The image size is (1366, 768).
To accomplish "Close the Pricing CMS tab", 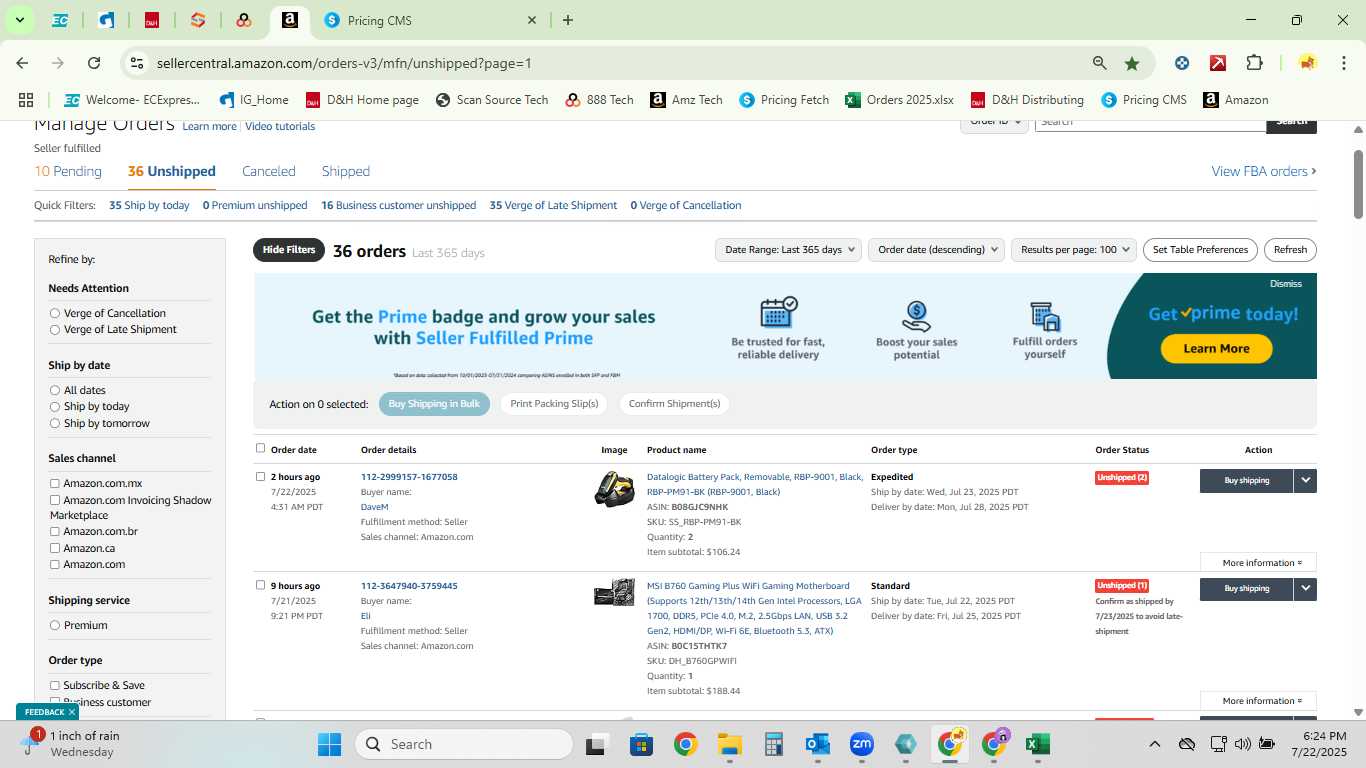I will [x=532, y=20].
